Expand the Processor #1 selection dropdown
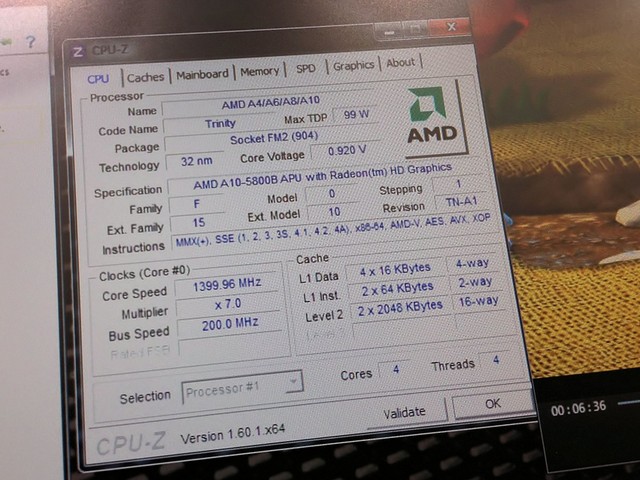 tap(242, 388)
